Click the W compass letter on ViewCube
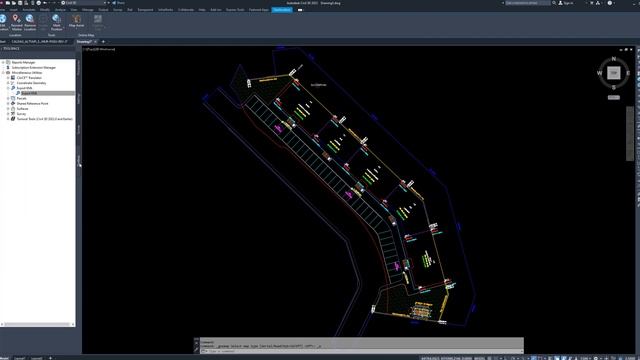The width and height of the screenshot is (640, 360). (x=599, y=73)
